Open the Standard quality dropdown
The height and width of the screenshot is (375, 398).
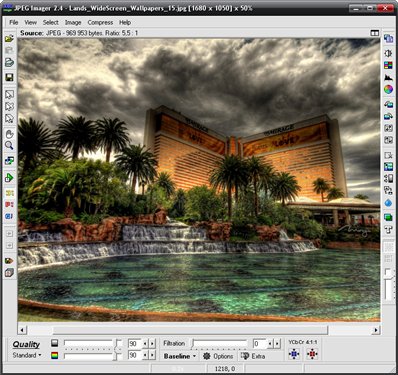click(27, 355)
